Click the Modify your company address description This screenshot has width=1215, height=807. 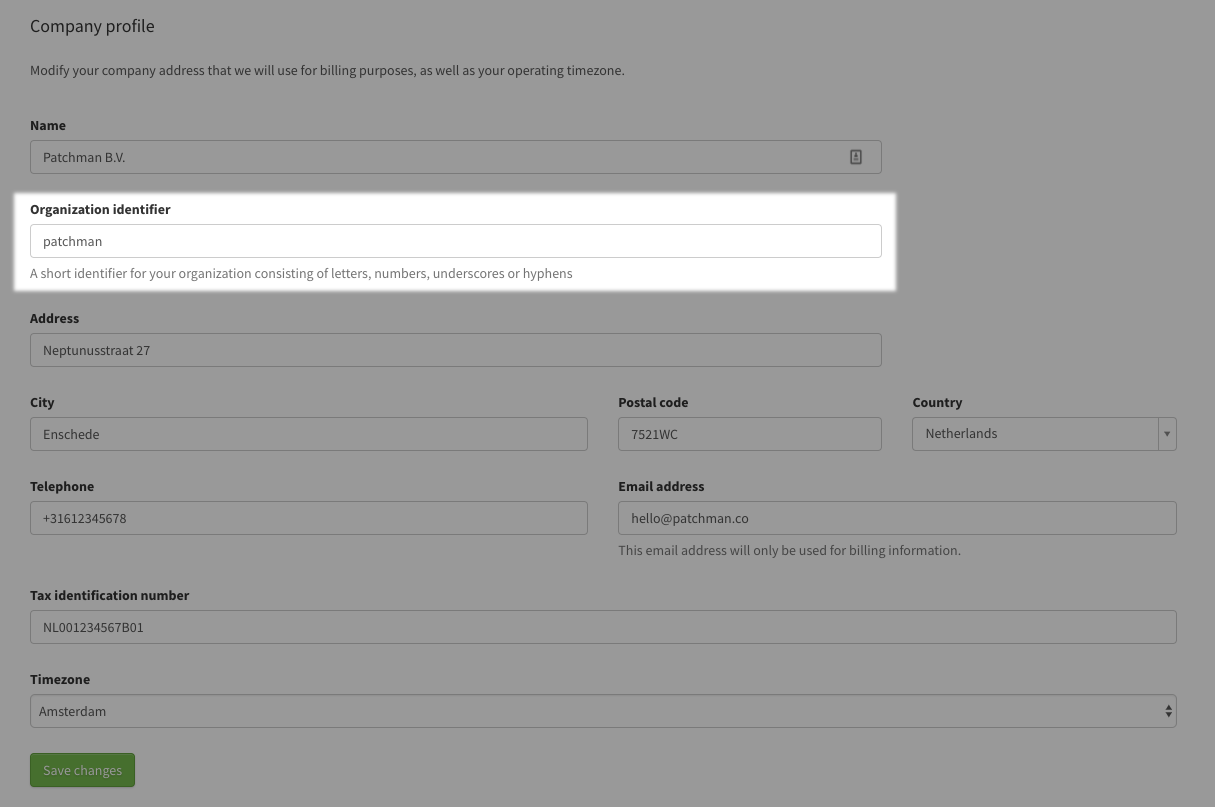pyautogui.click(x=327, y=71)
